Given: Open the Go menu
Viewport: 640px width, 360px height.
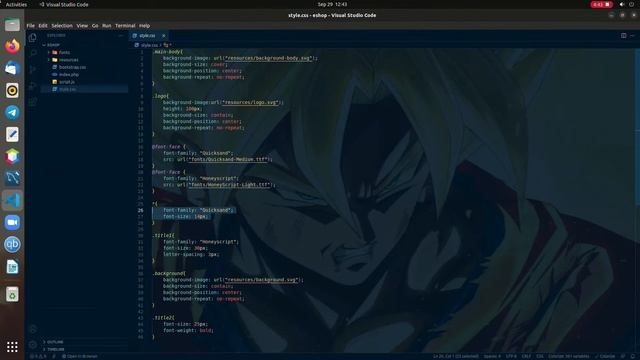Looking at the screenshot, I should (95, 25).
